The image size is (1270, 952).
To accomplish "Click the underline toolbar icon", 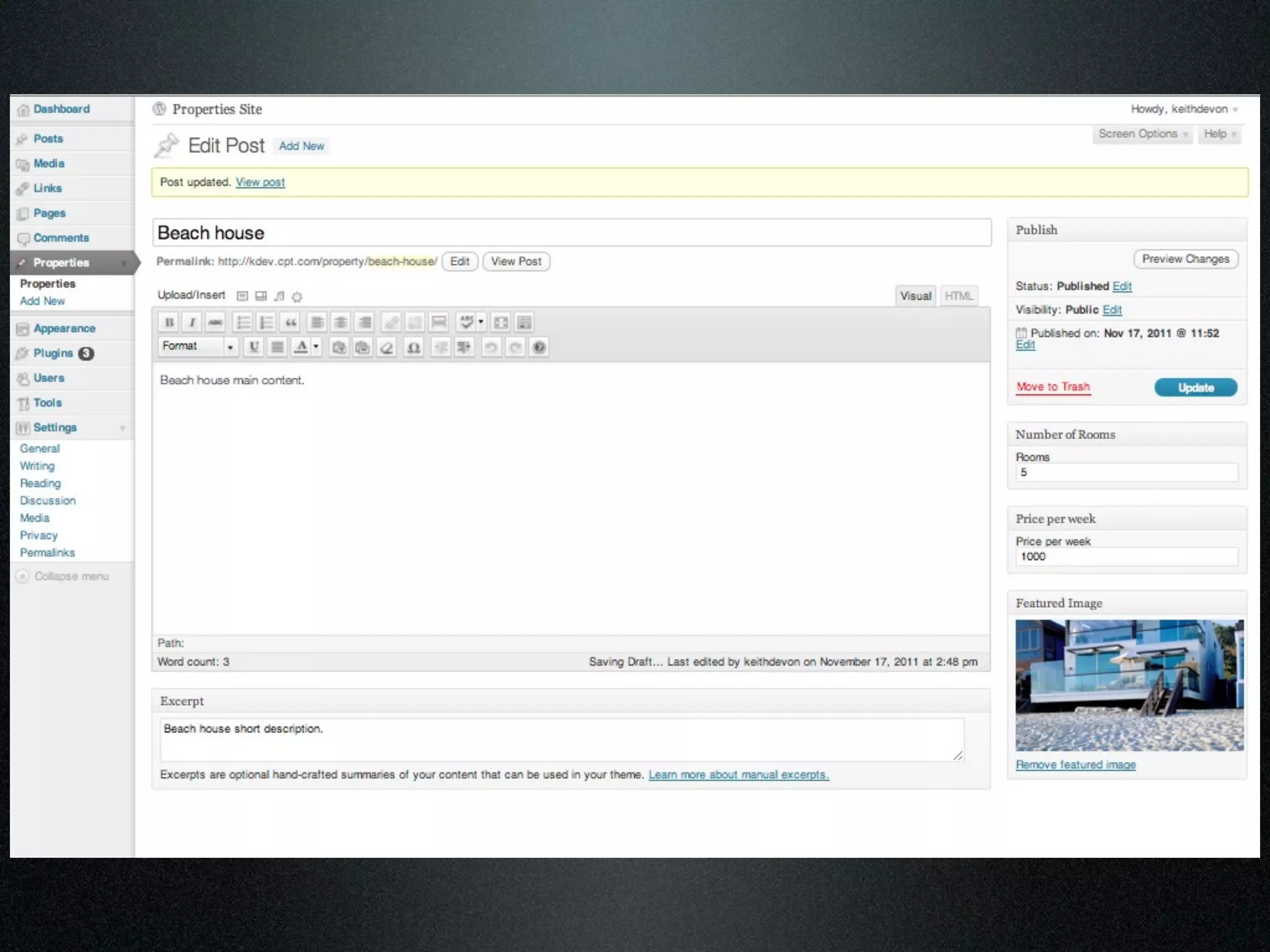I will click(x=254, y=347).
